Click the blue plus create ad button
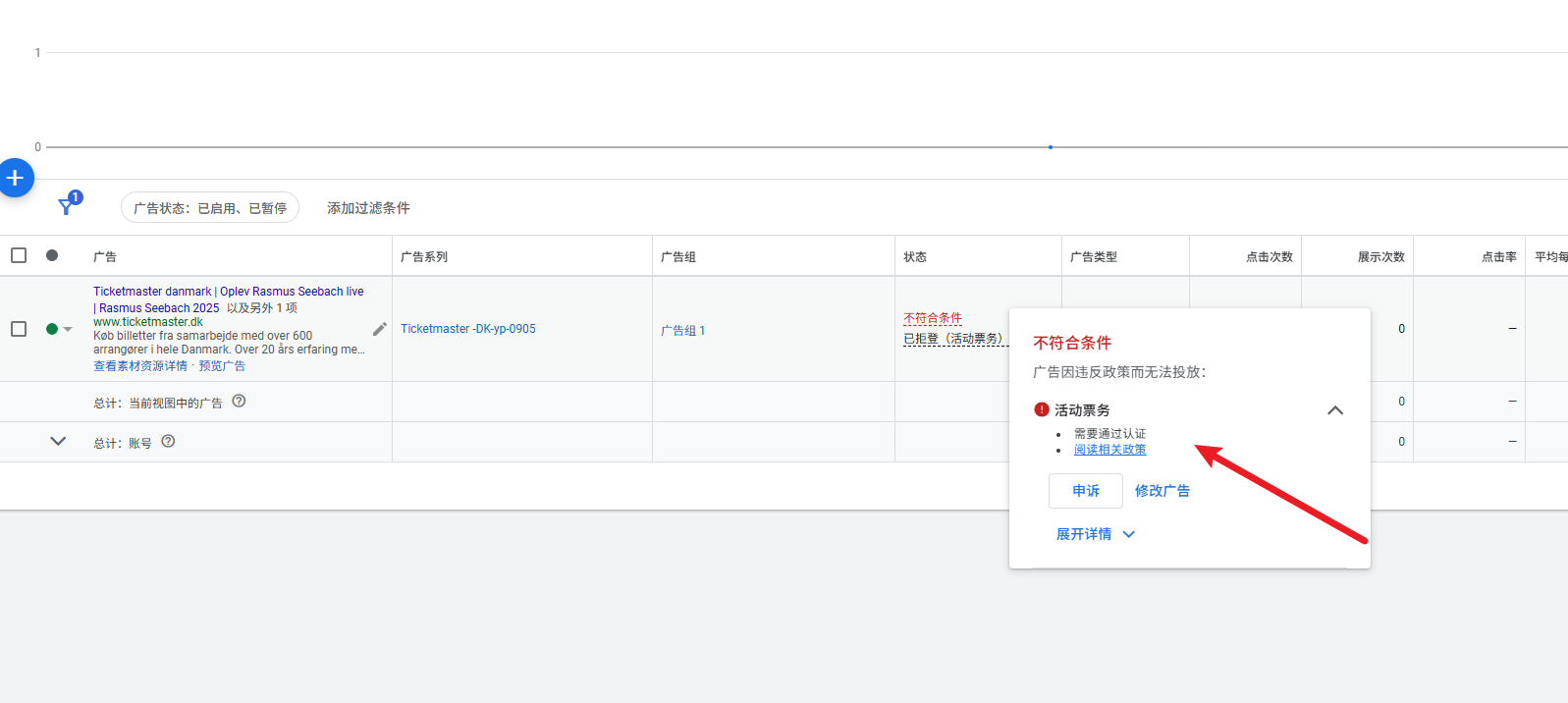The height and width of the screenshot is (703, 1568). point(15,178)
